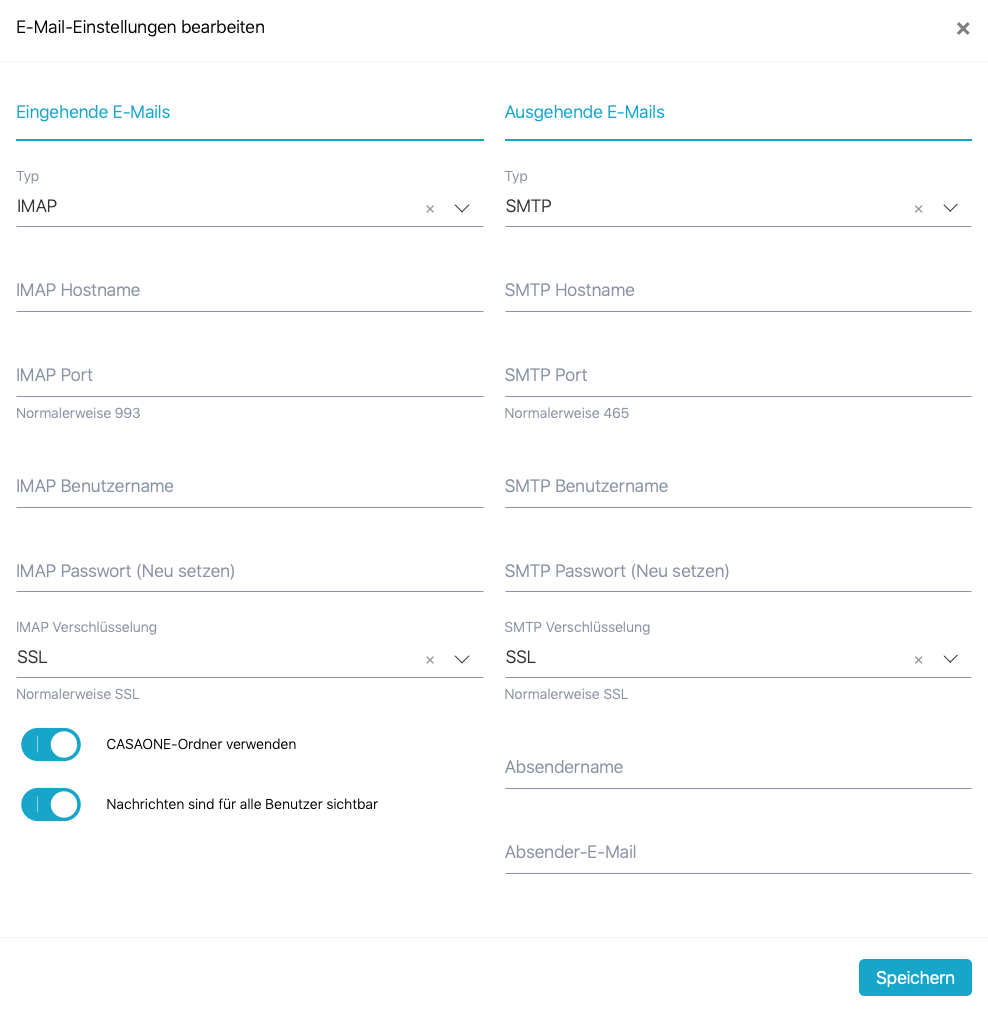The width and height of the screenshot is (988, 1014).
Task: Clear the incoming IMAP type selection
Action: [430, 209]
